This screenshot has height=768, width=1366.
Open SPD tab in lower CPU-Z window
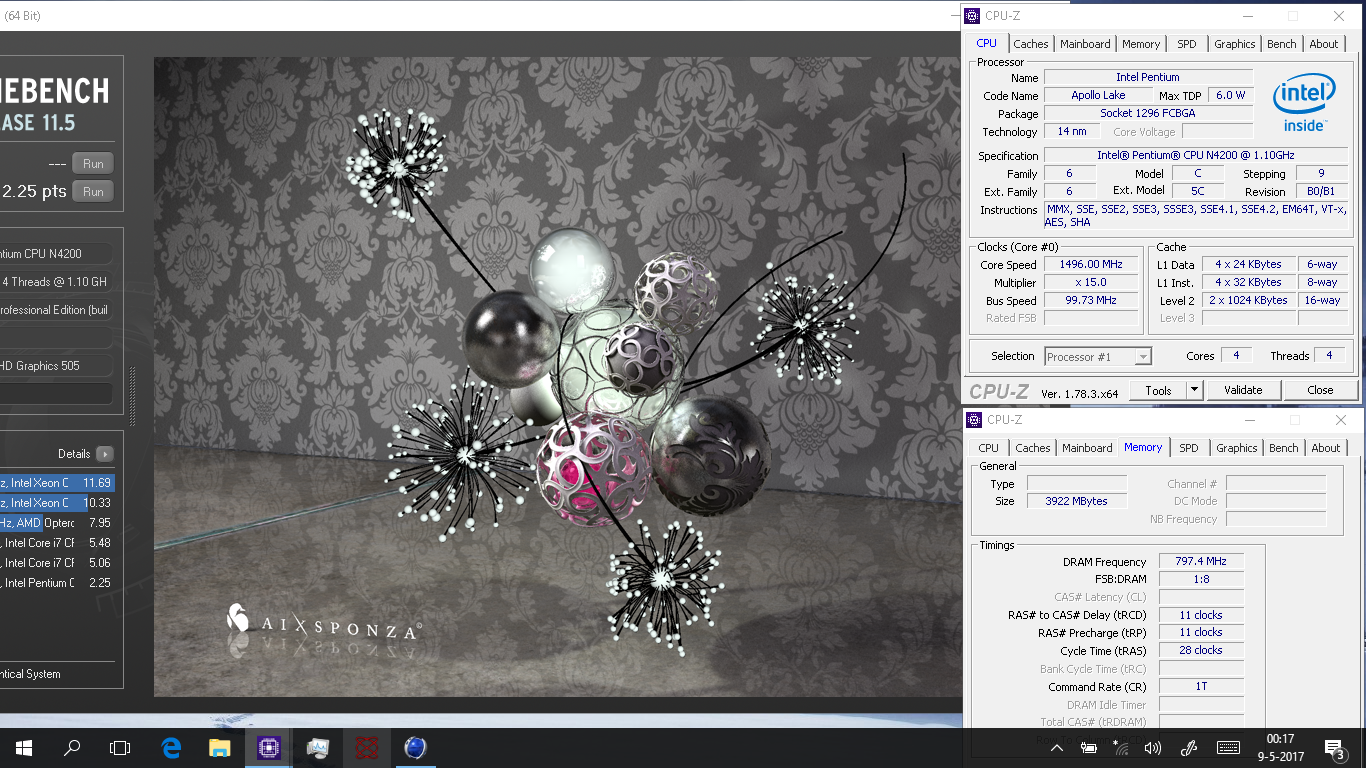(1188, 448)
